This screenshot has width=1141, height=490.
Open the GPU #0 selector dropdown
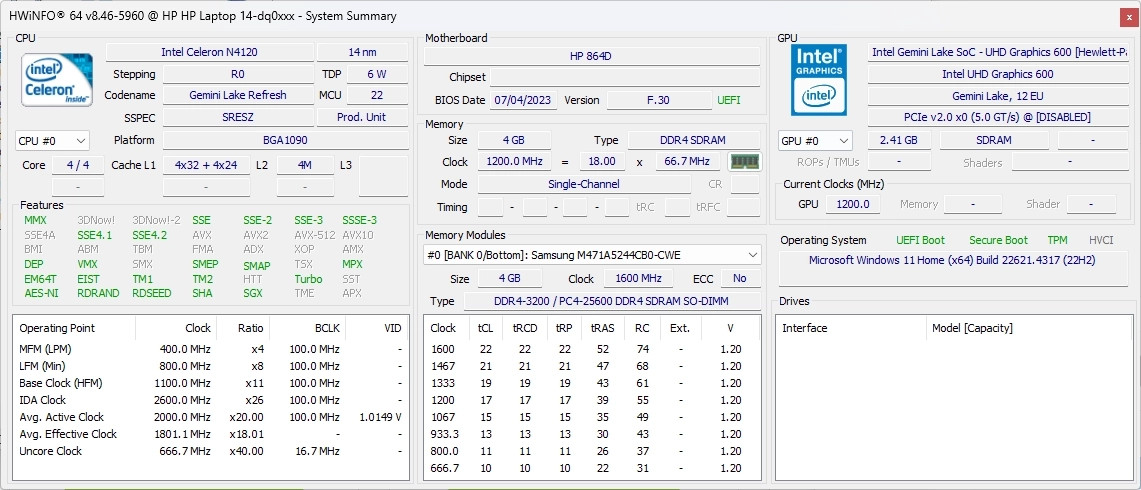815,141
